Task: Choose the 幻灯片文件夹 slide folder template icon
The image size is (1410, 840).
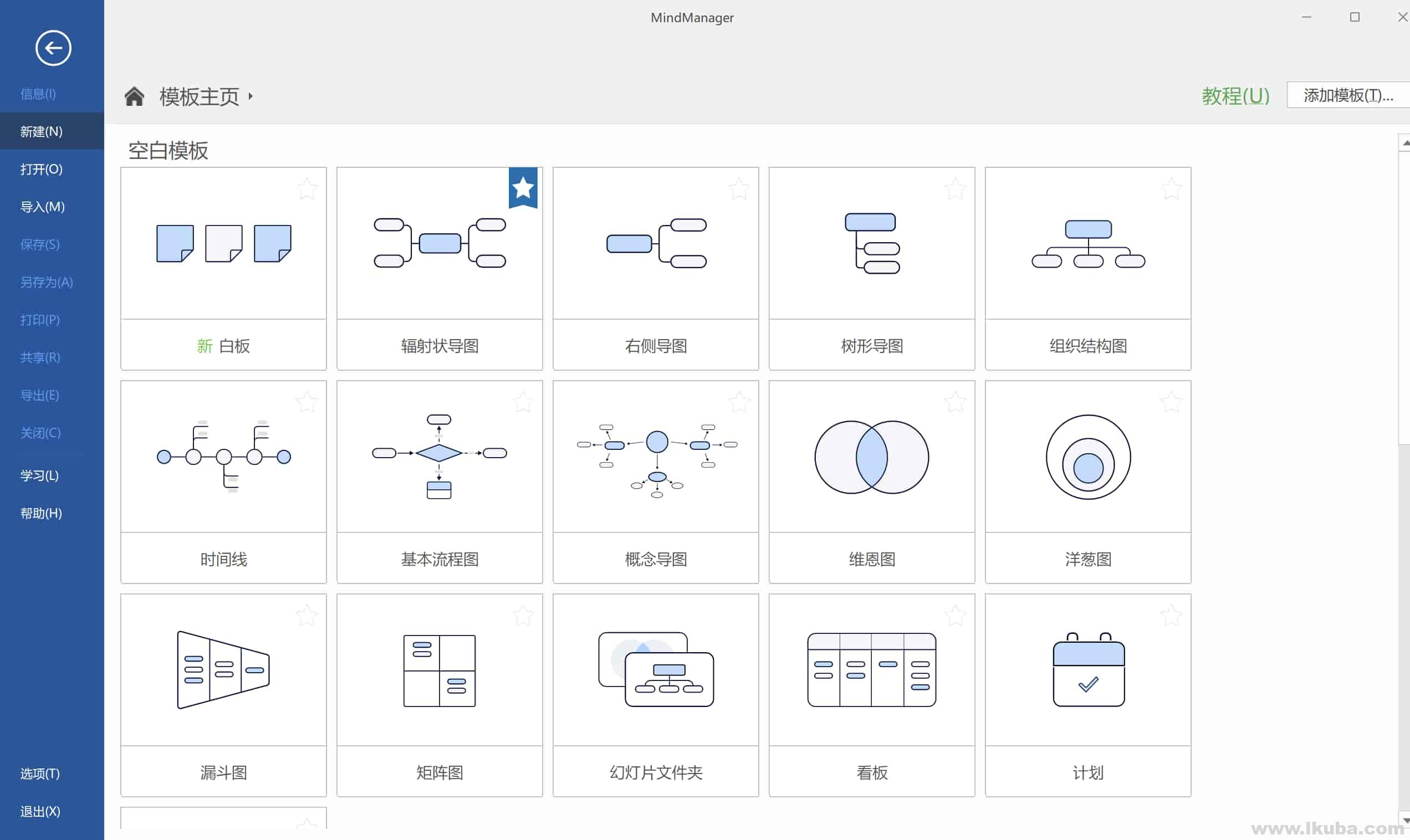Action: click(656, 670)
